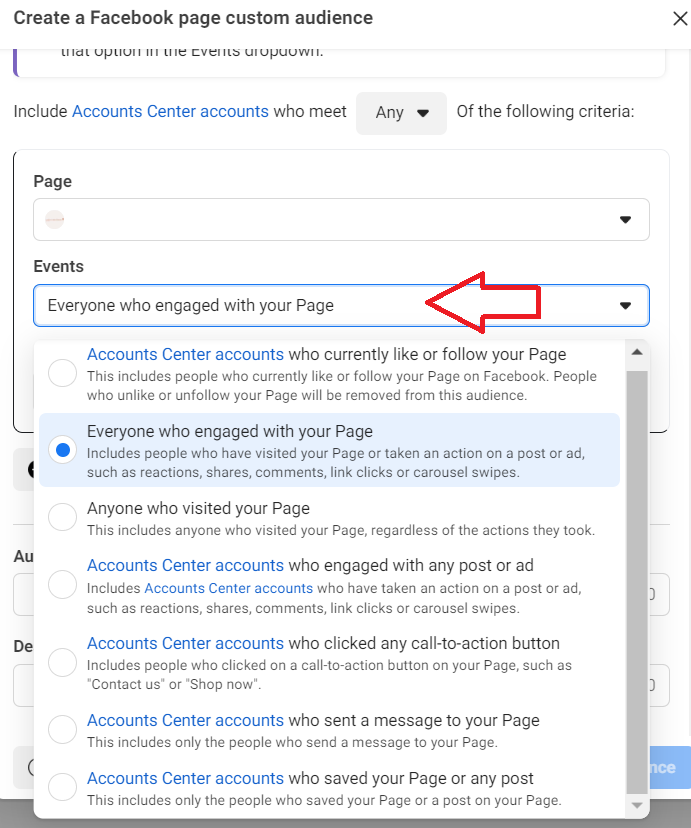Click scroll-down arrow of events list
691x828 pixels.
click(x=637, y=805)
